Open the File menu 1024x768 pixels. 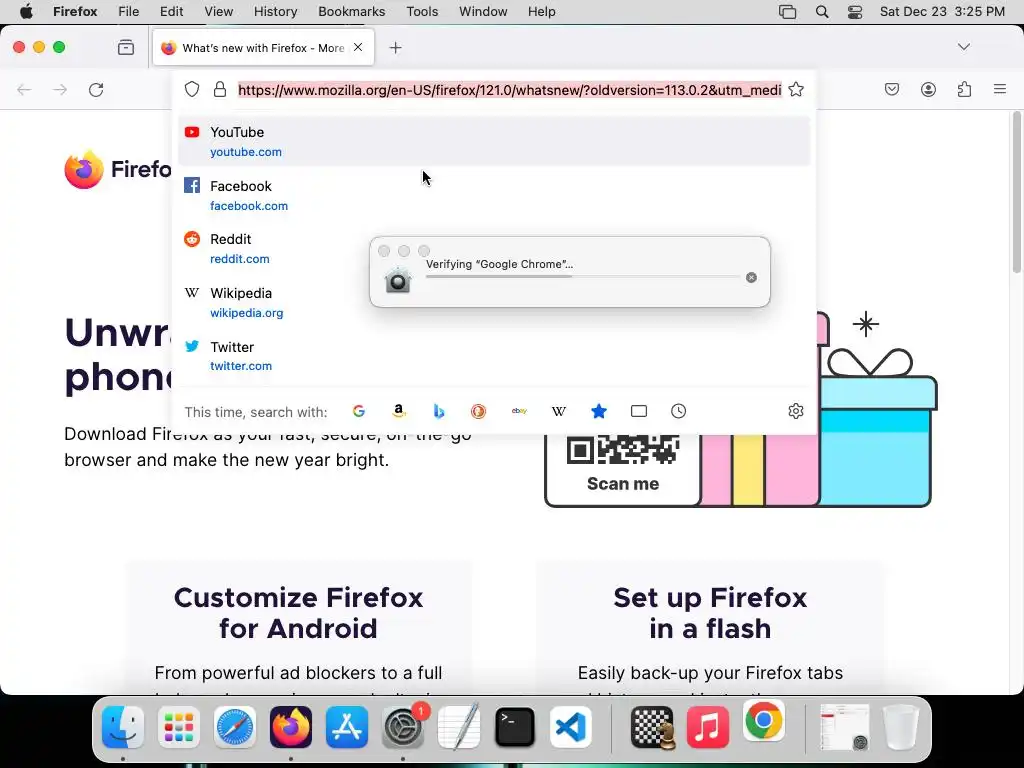129,12
